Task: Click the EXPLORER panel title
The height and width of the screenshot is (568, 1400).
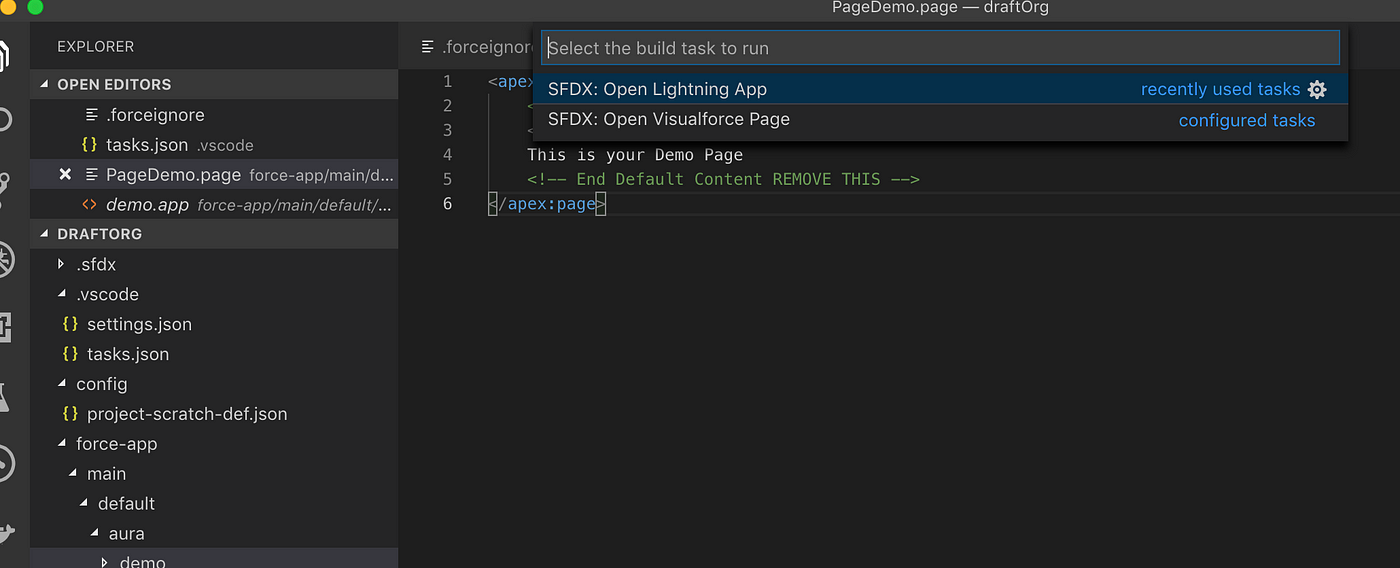Action: click(95, 47)
